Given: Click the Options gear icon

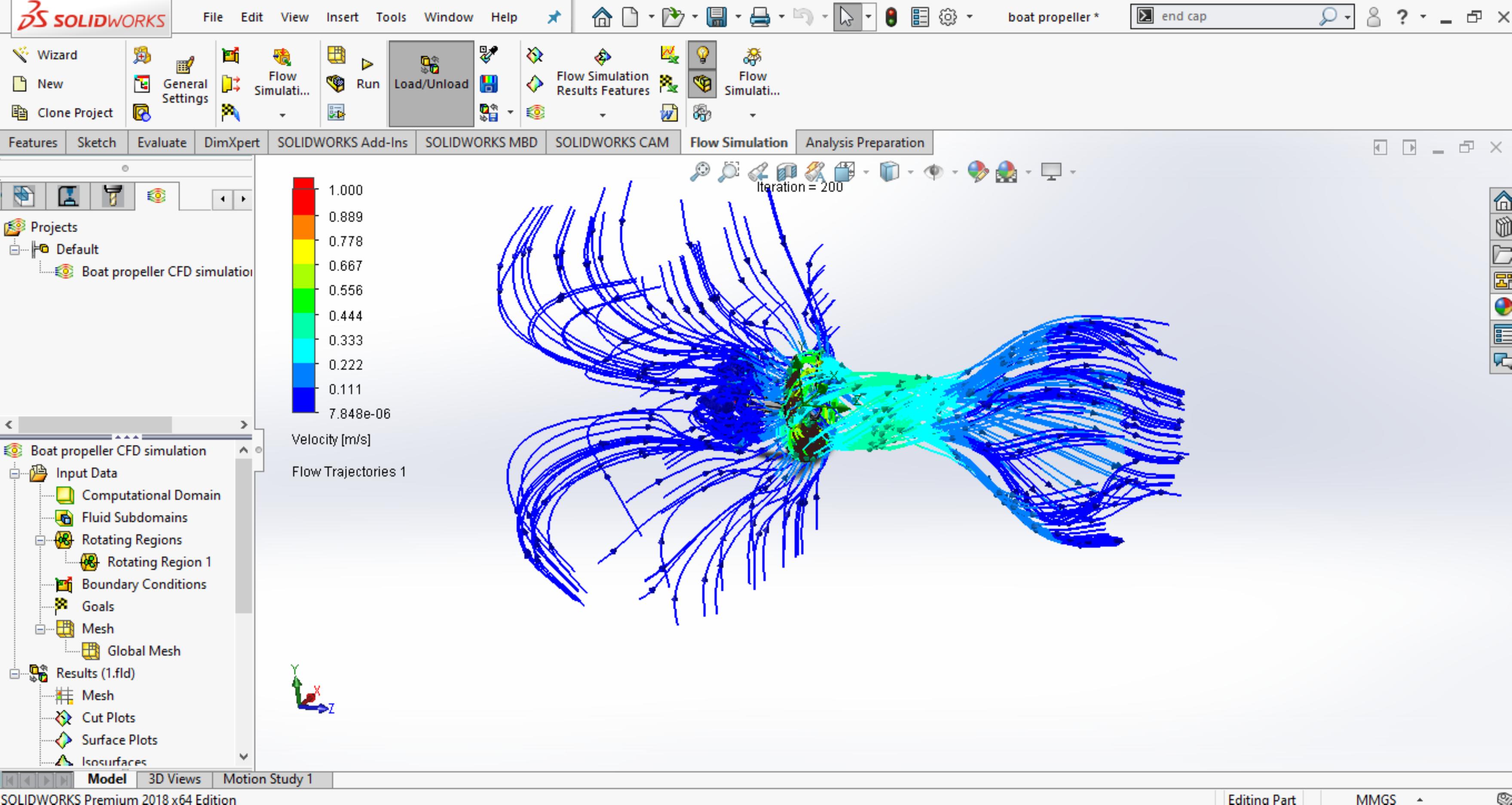Looking at the screenshot, I should [x=948, y=17].
